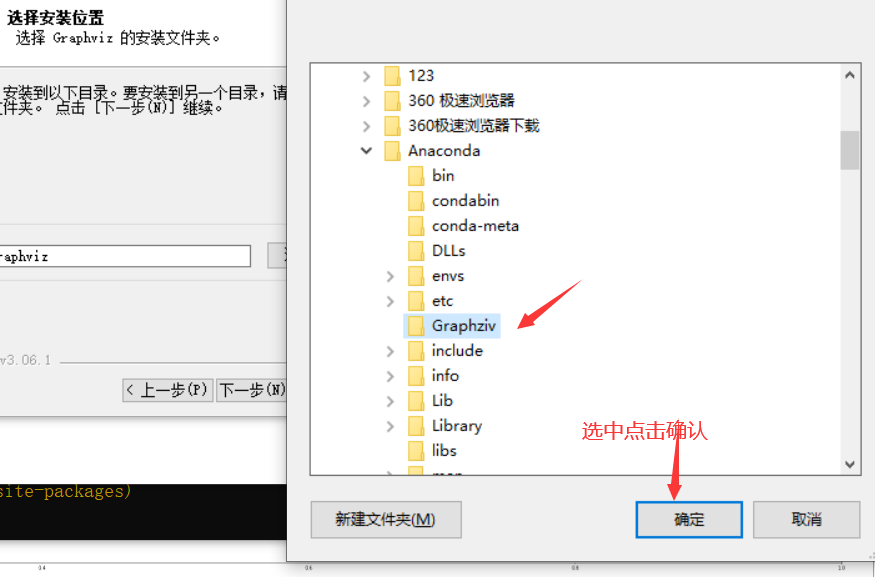Select the etc folder name

pos(442,301)
